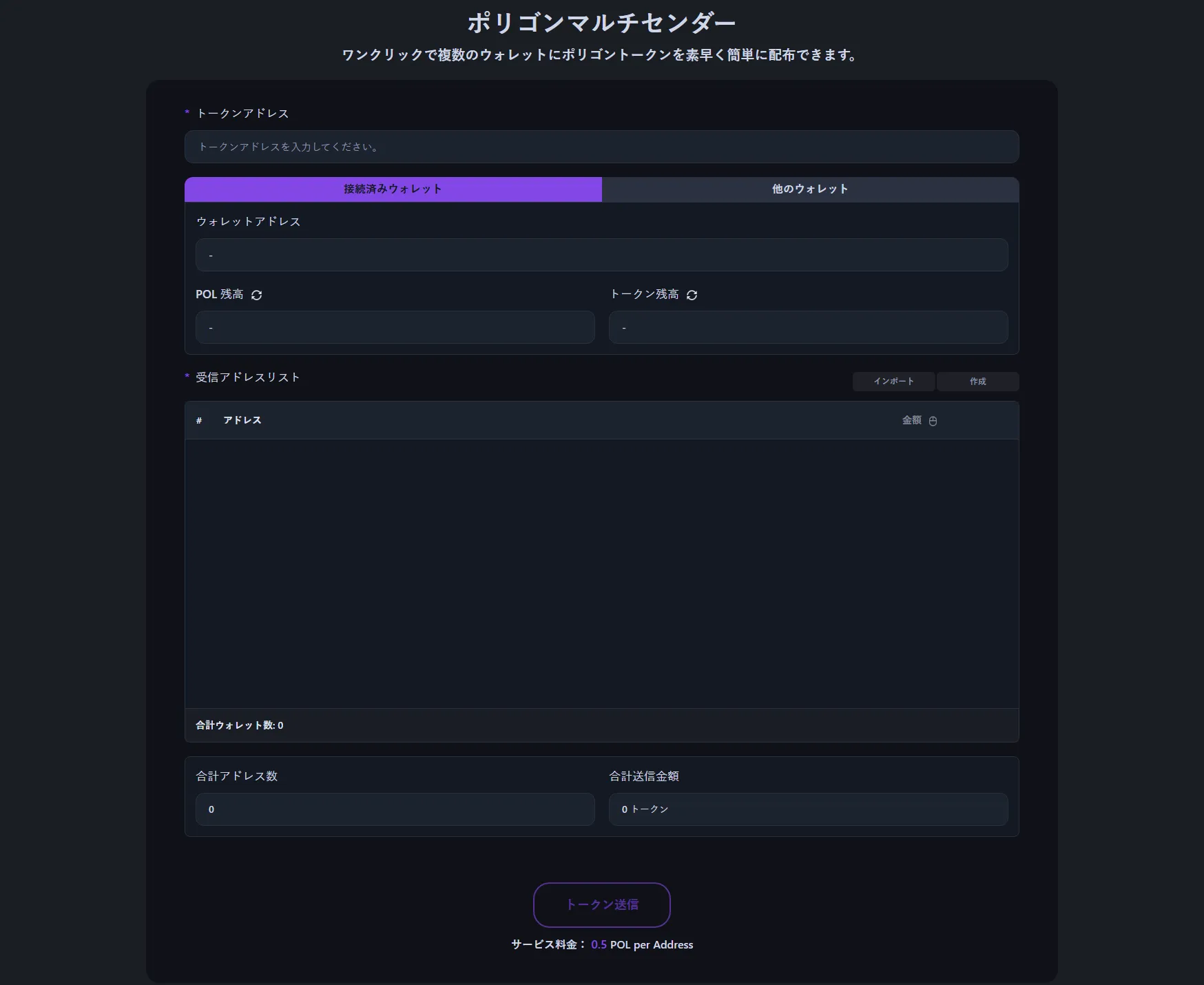Focus the トークンアドレス input field
The image size is (1204, 985).
pyautogui.click(x=601, y=147)
